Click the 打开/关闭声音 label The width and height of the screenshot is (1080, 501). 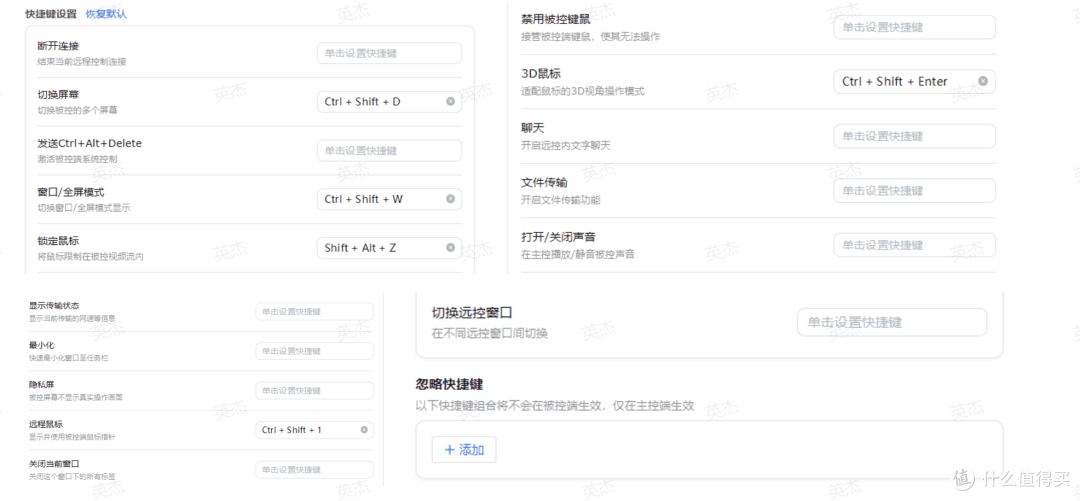559,236
